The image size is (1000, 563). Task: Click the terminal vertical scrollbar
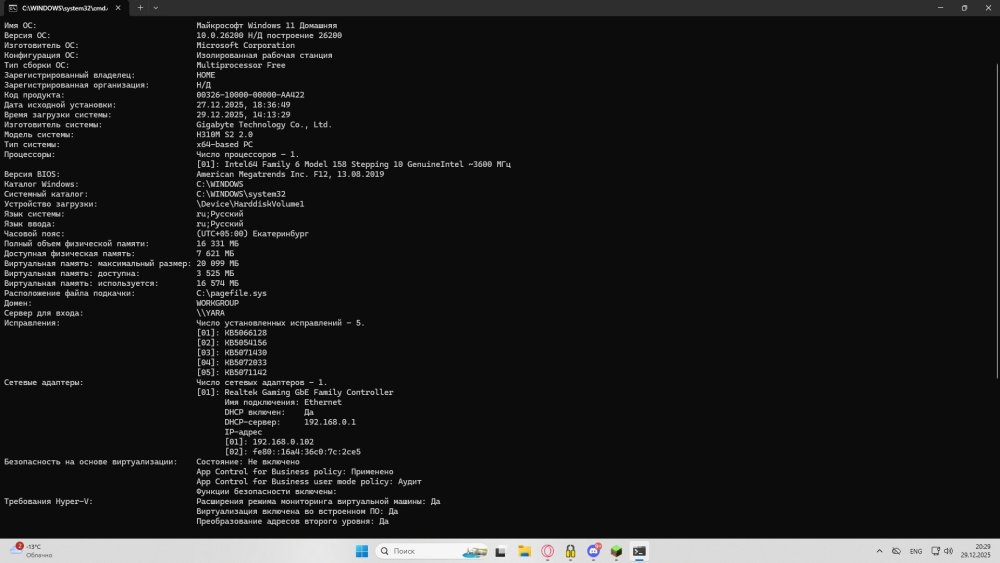point(997,220)
